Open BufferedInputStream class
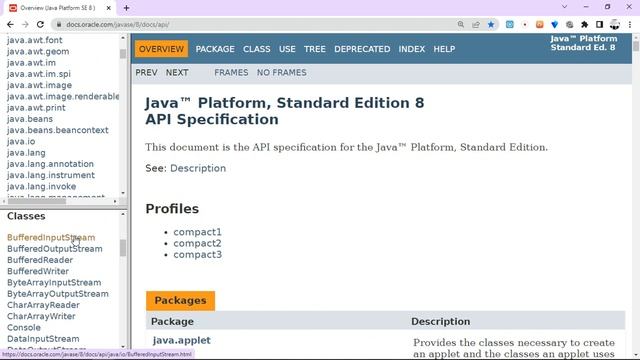640x360 pixels. pyautogui.click(x=51, y=238)
